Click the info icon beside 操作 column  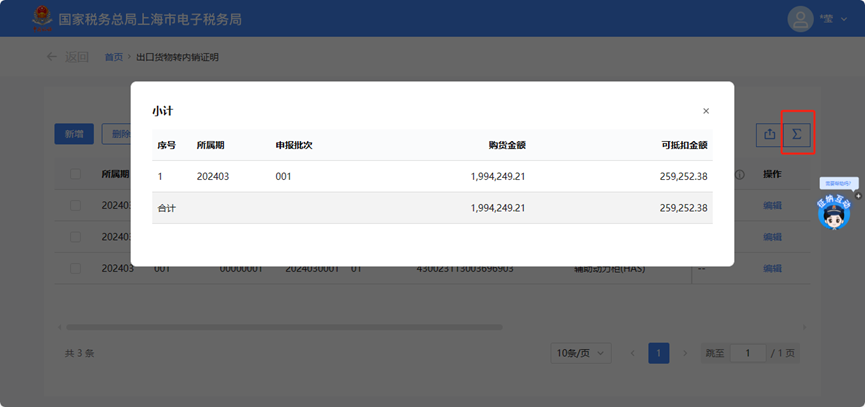(740, 174)
